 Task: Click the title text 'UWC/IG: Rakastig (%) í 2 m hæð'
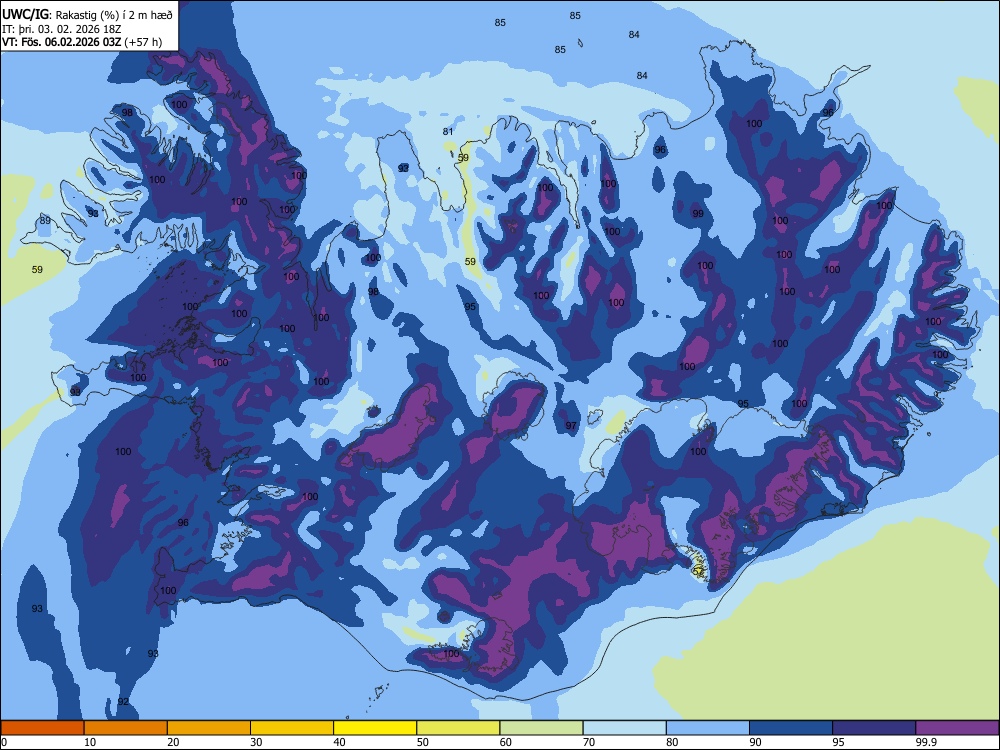coord(87,14)
